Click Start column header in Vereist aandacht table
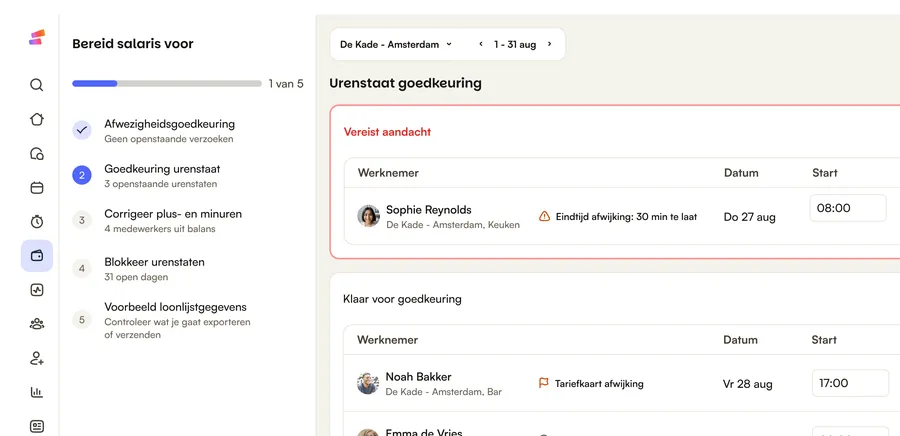900x436 pixels. point(825,173)
